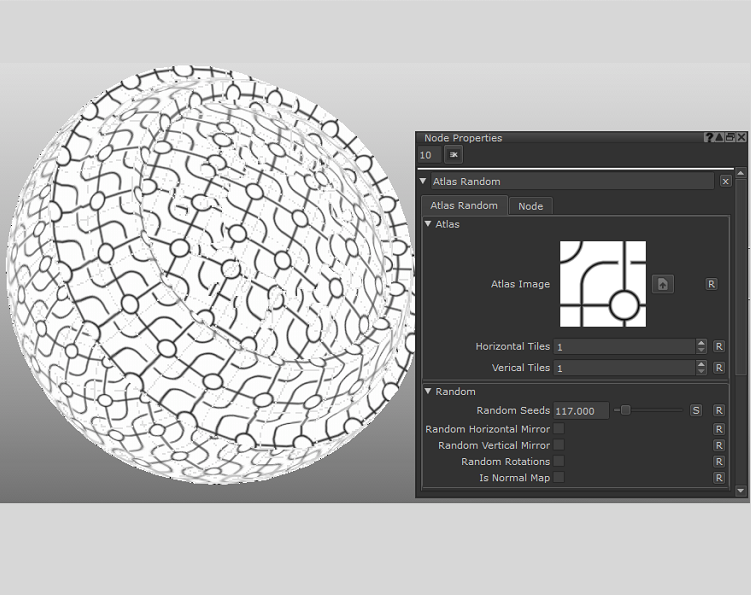Reset Random Rotations with its R button
The image size is (751, 595).
(x=718, y=462)
